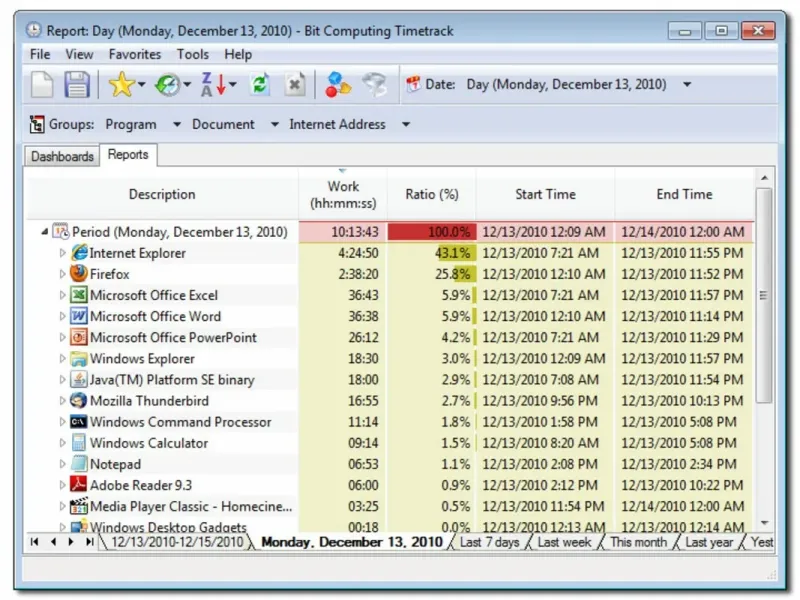
Task: Open the clock history dropdown arrow
Action: [187, 85]
